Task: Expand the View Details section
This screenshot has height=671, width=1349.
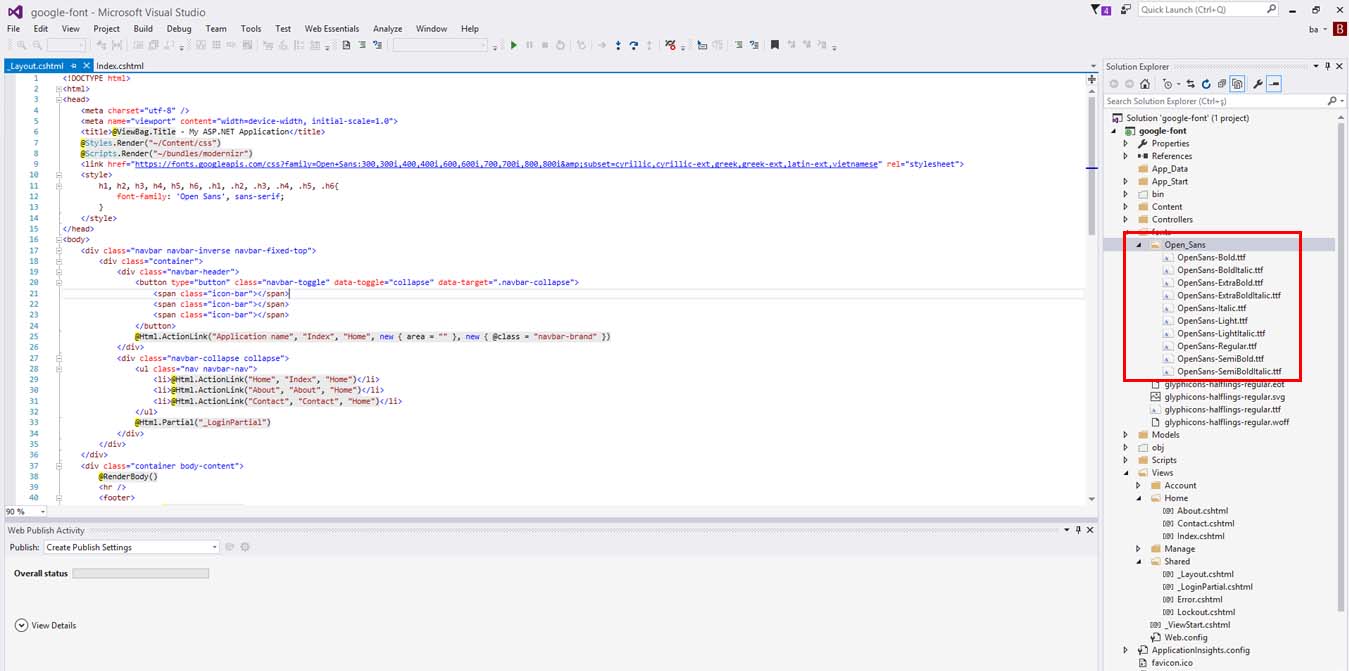Action: click(x=22, y=625)
